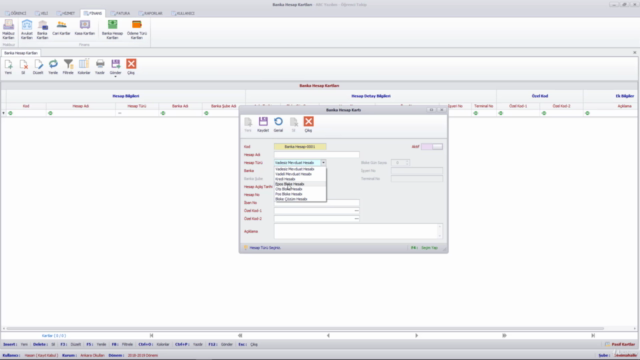This screenshot has width=640, height=360.
Task: Sort by the Banka Şube Adı column header
Action: click(x=224, y=106)
